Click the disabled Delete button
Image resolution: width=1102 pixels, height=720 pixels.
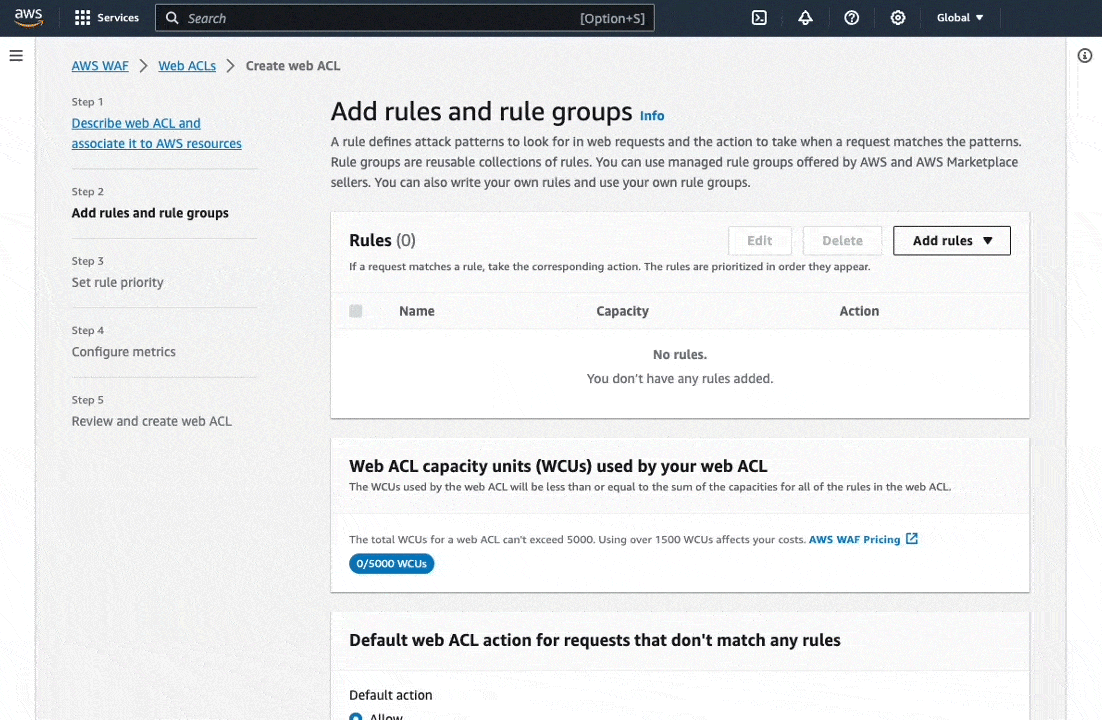pos(842,240)
